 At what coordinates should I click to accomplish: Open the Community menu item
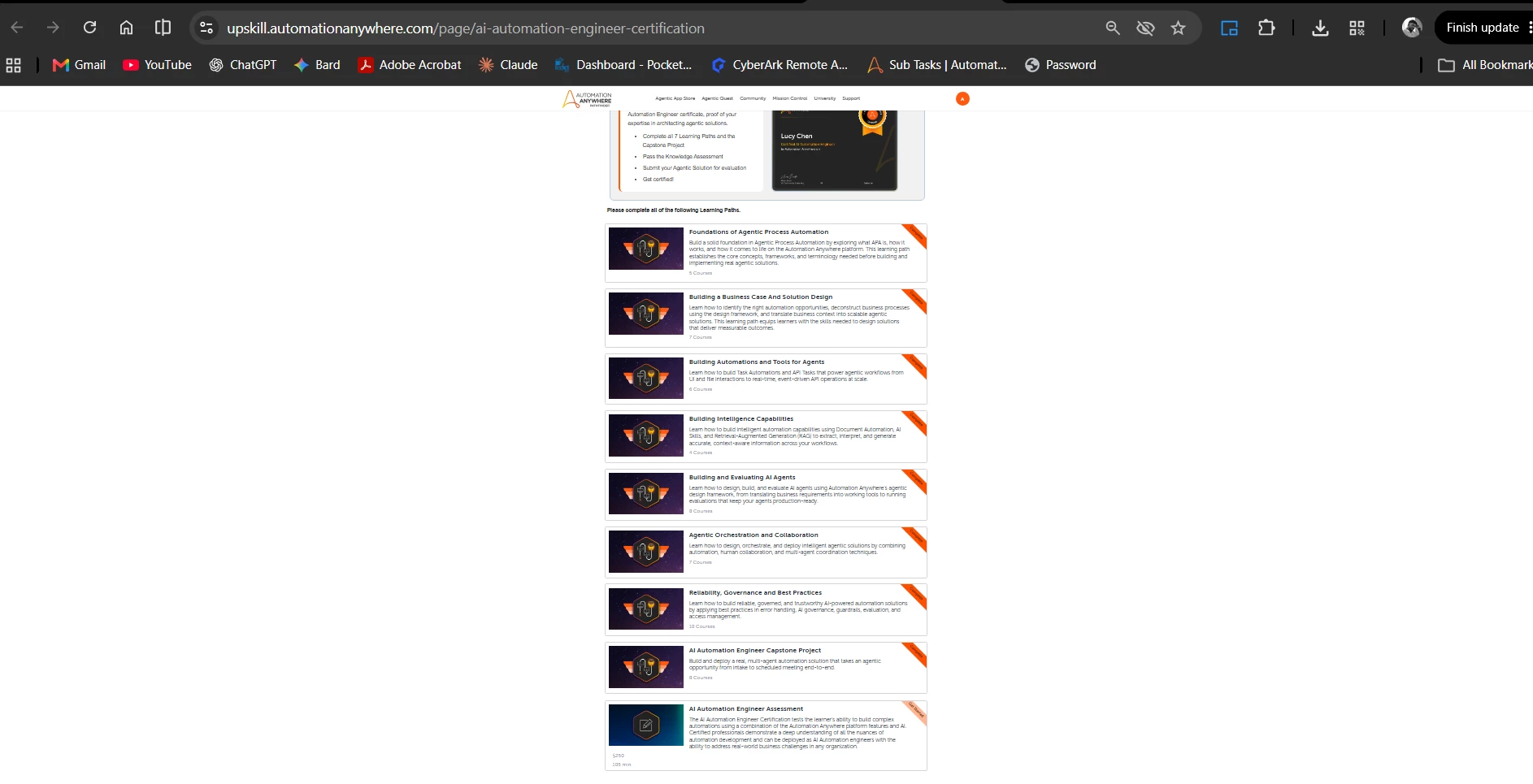(x=753, y=98)
